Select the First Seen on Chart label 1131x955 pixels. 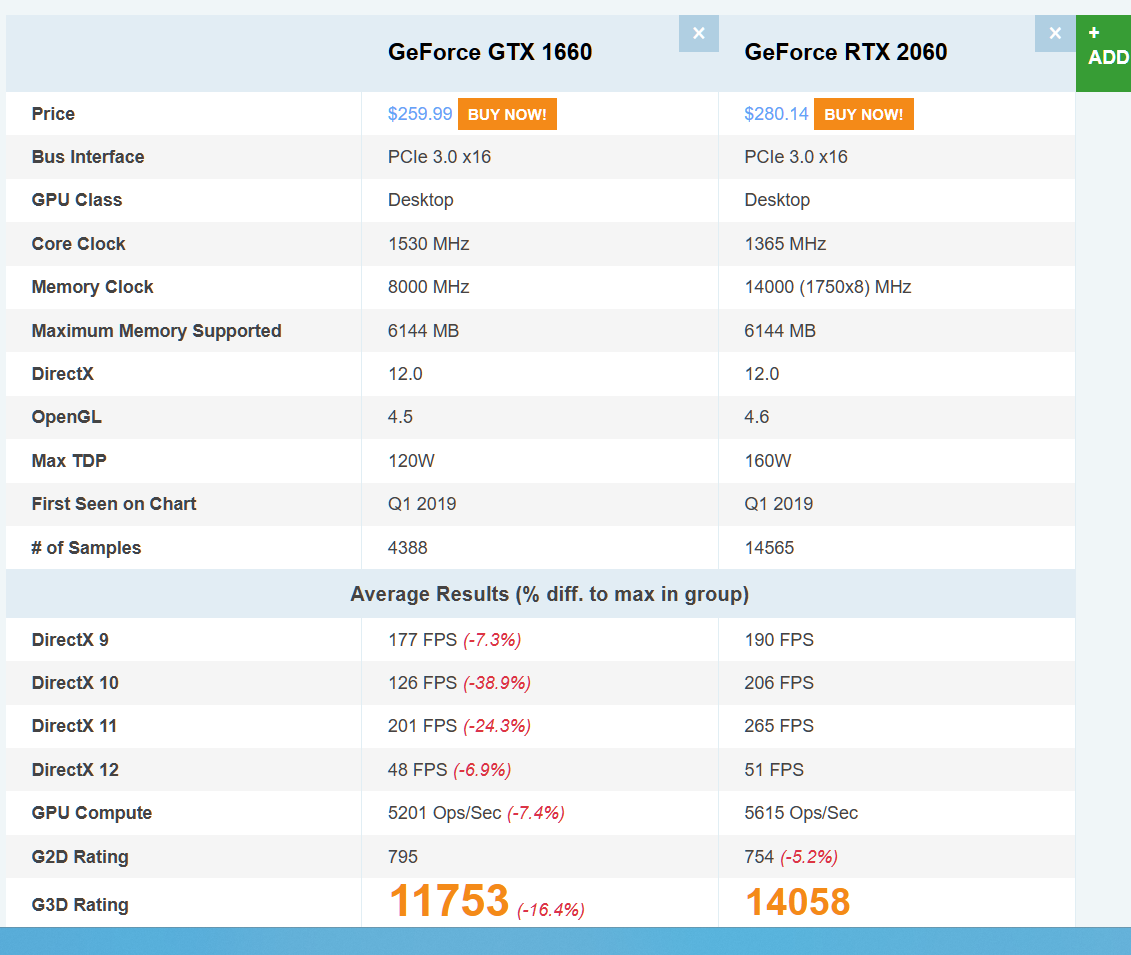pos(114,503)
